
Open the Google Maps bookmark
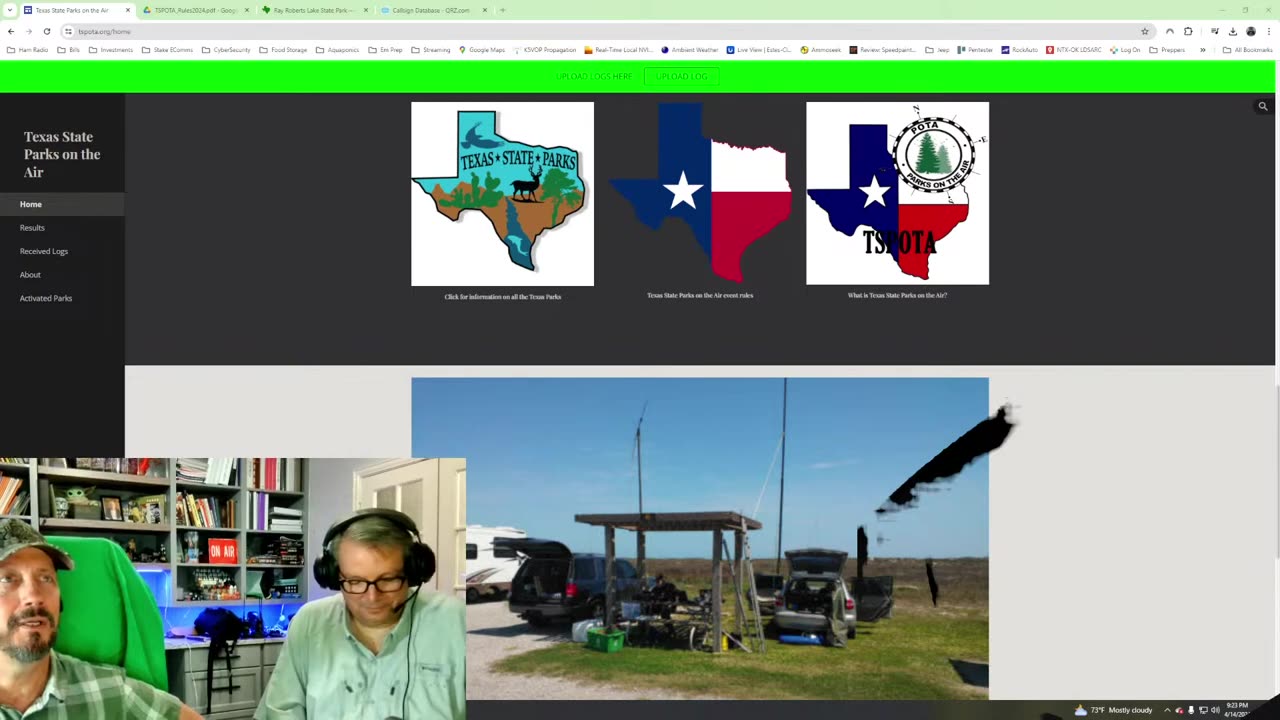(482, 50)
